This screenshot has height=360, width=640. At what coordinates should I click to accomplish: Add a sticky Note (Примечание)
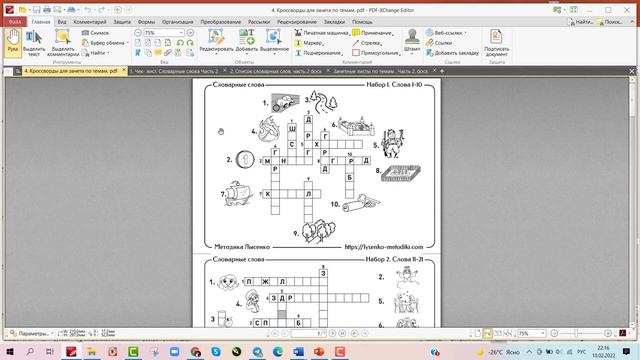(x=373, y=33)
